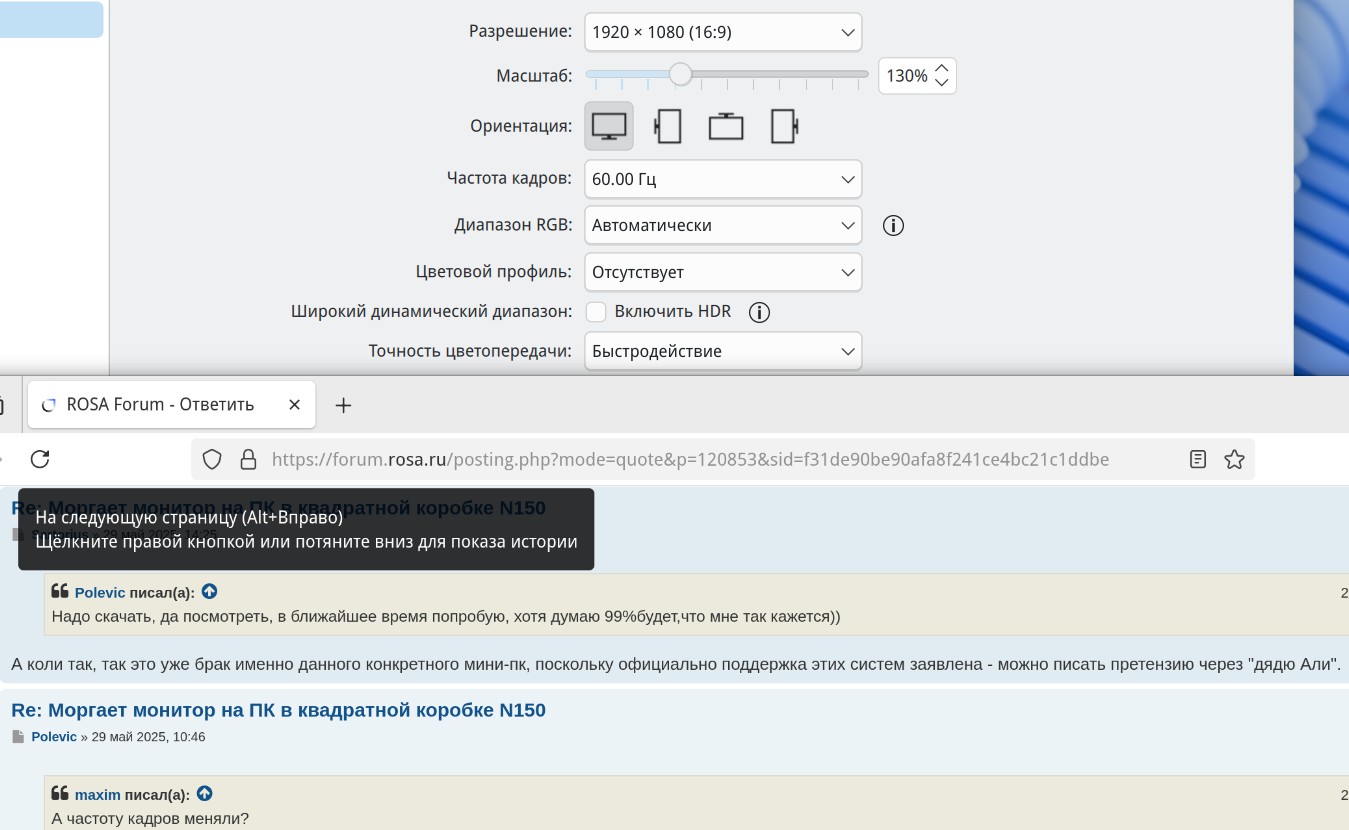Enable the Включить HDR checkbox
1349x830 pixels.
(596, 312)
